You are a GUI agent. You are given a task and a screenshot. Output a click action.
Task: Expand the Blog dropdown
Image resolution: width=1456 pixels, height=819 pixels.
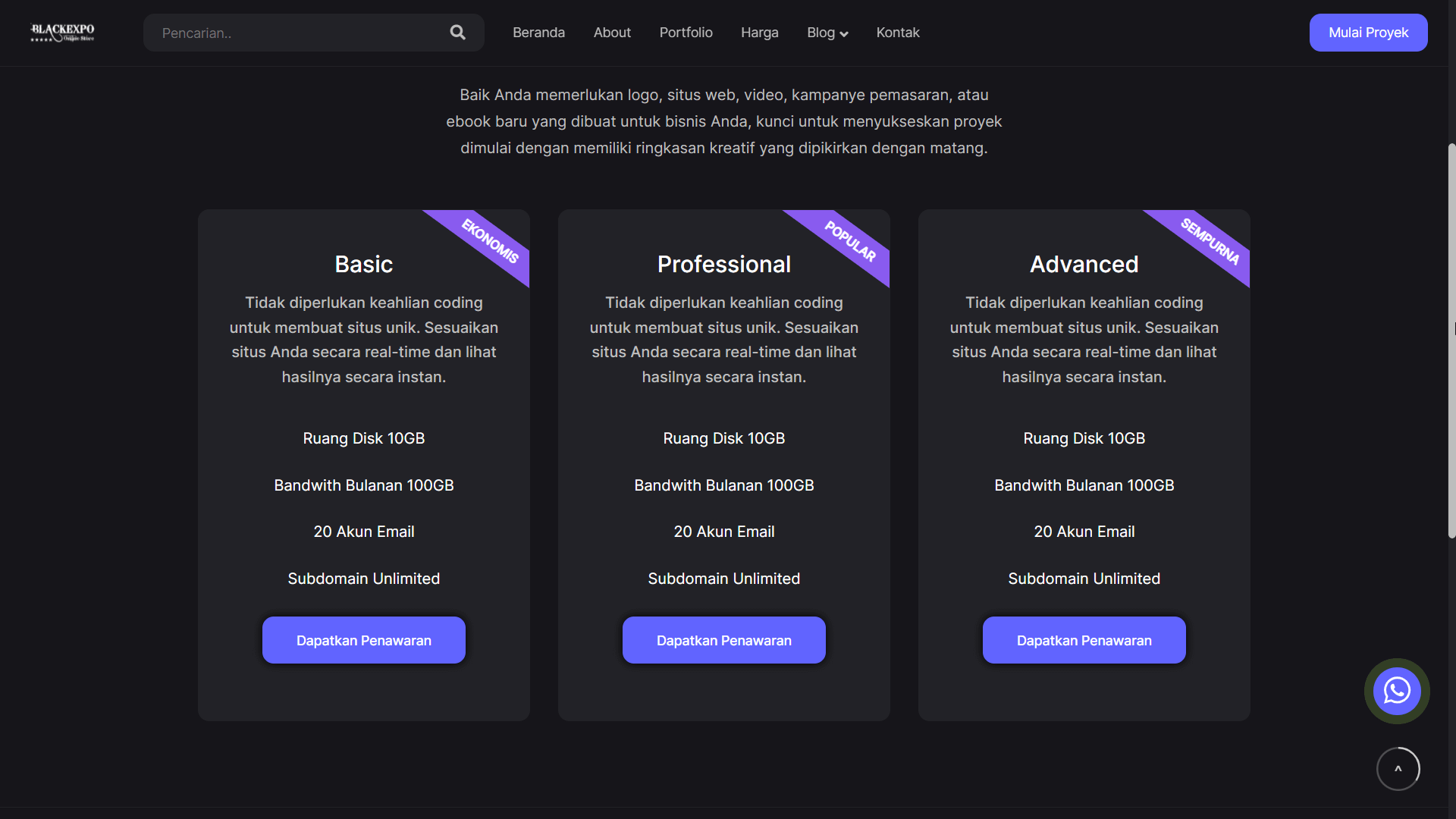click(x=827, y=33)
